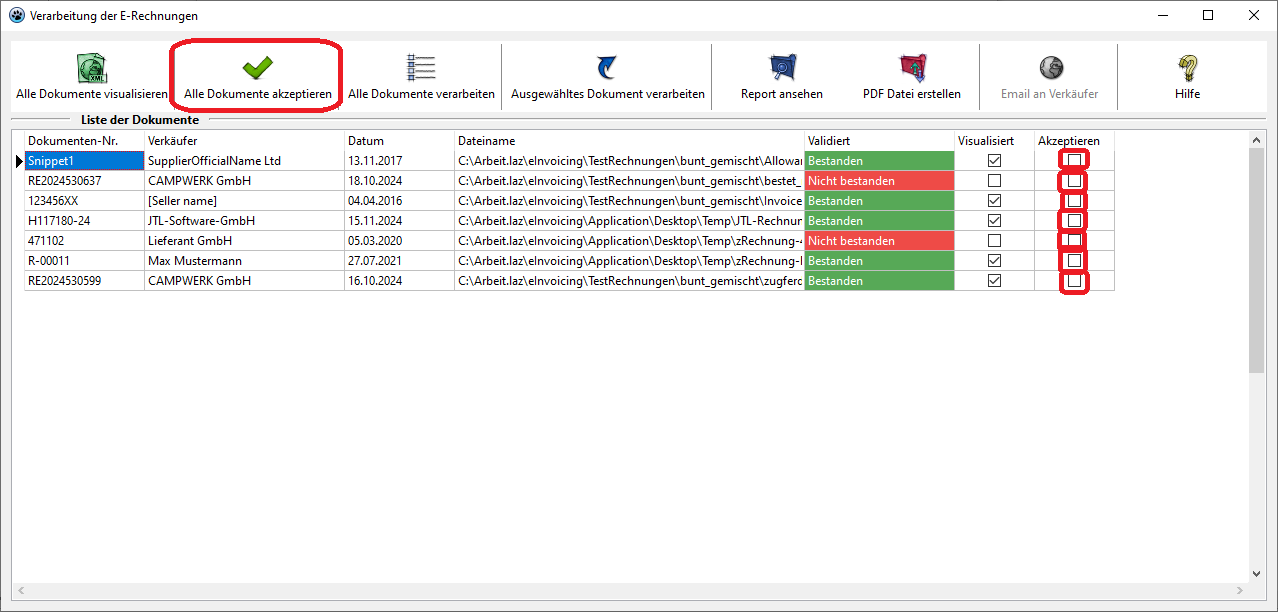1278x612 pixels.
Task: Open Report ansehen from the toolbar
Action: coord(781,68)
